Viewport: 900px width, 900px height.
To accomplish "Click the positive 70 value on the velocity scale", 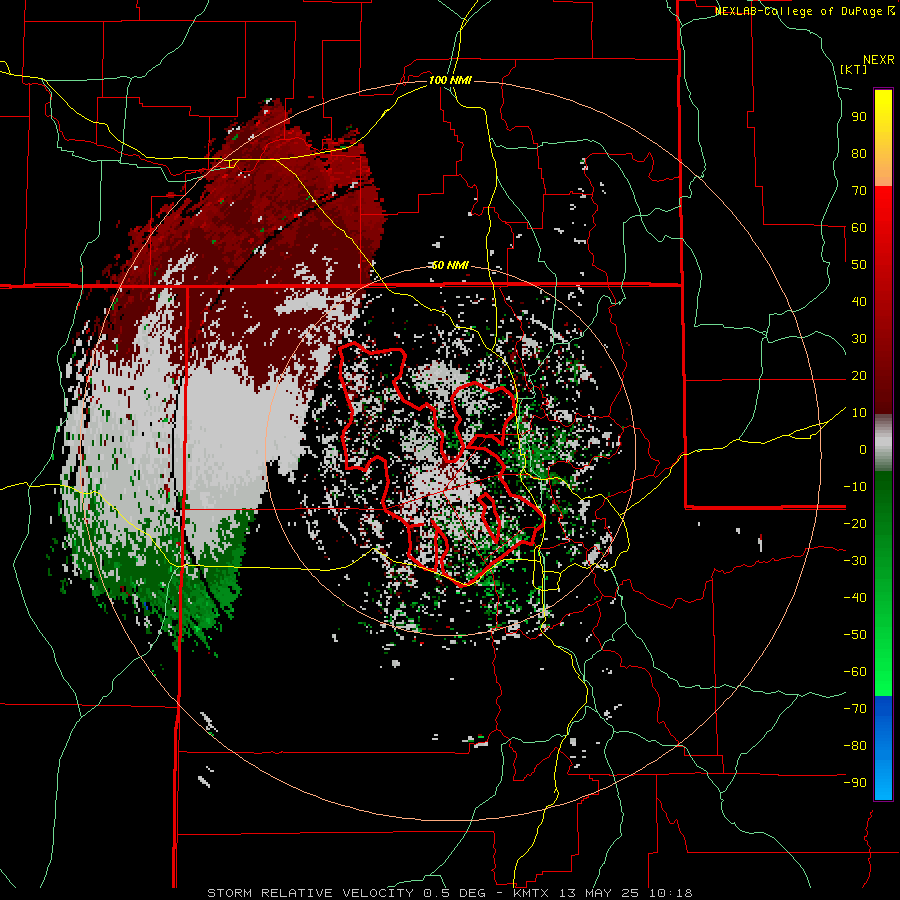I will click(859, 190).
